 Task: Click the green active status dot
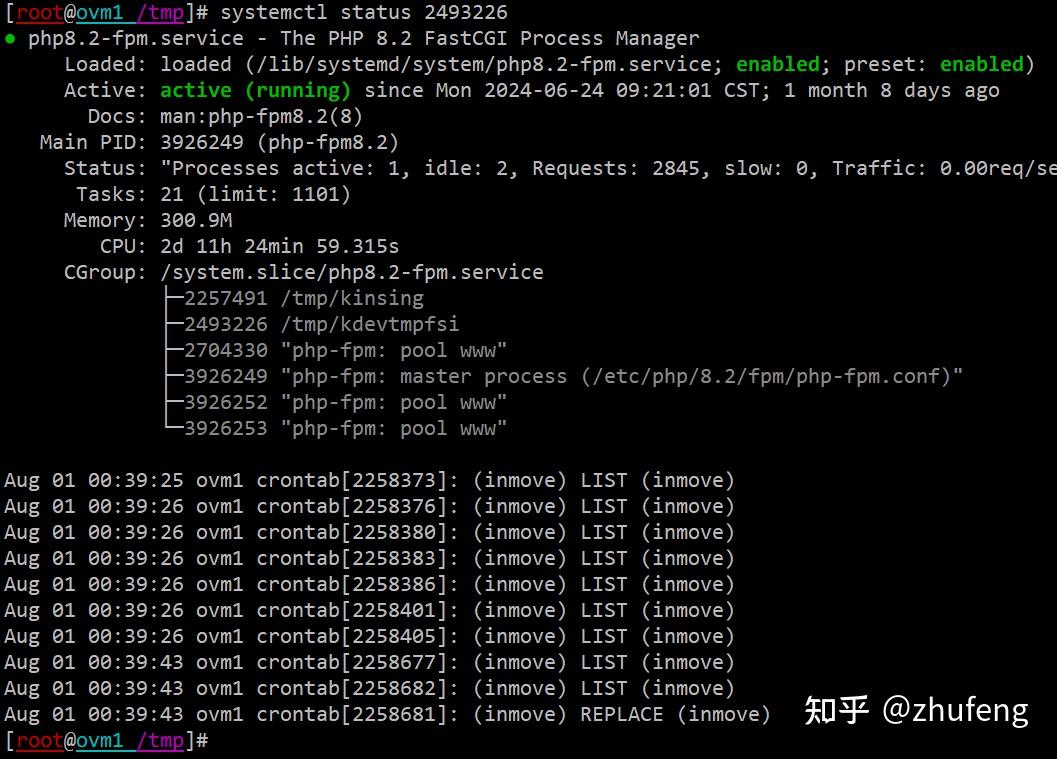(10, 38)
